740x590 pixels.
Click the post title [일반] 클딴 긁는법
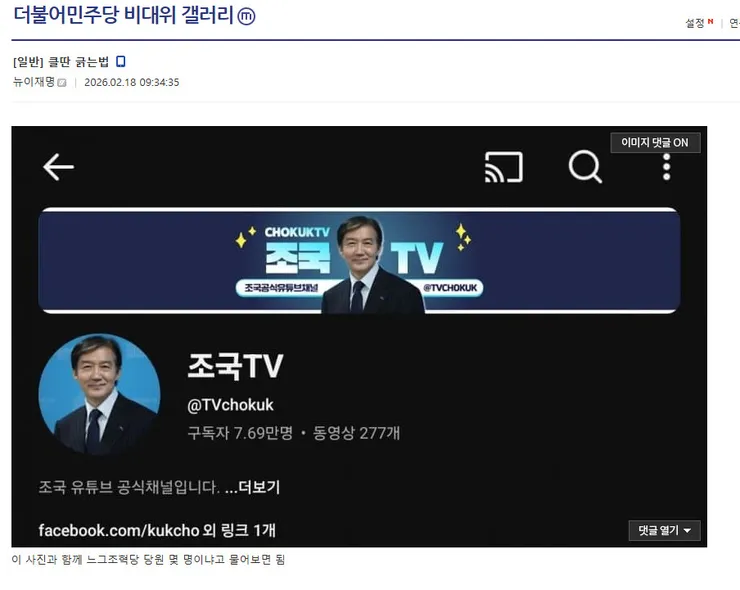tap(61, 62)
